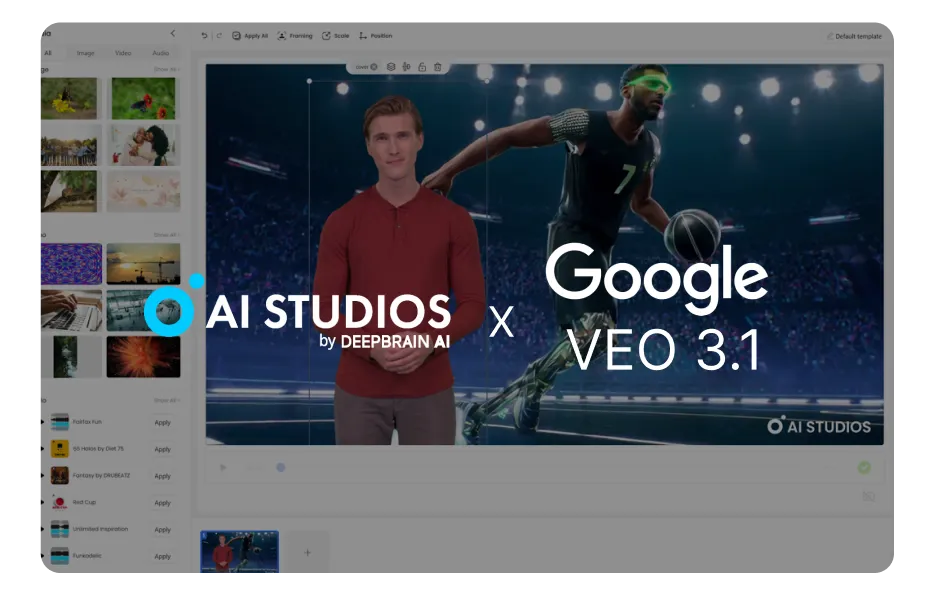This screenshot has height=600, width=930.
Task: Select the red-shirt avatar on the canvas
Action: click(397, 270)
